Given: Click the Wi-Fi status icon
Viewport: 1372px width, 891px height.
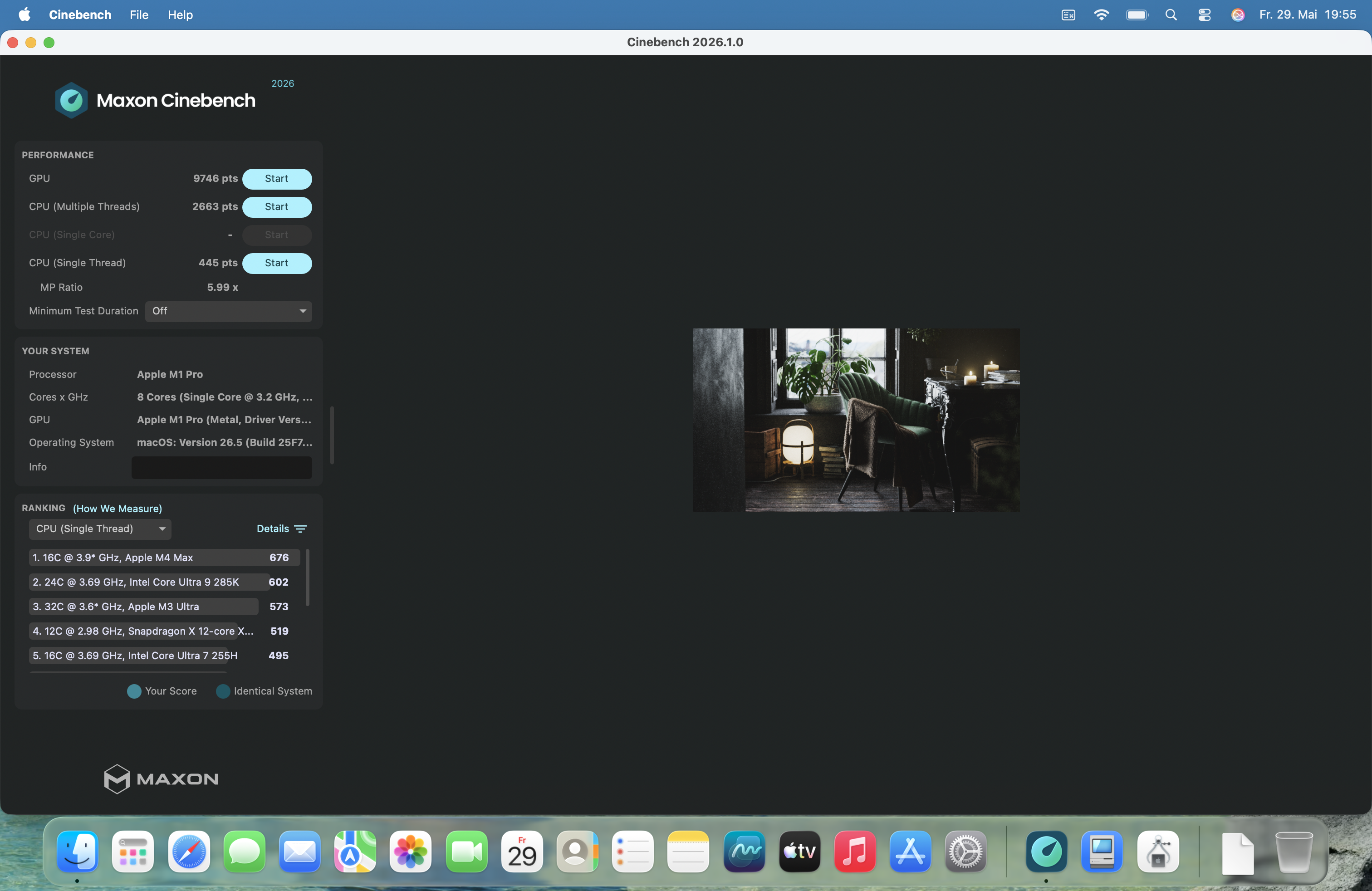Looking at the screenshot, I should point(1101,15).
